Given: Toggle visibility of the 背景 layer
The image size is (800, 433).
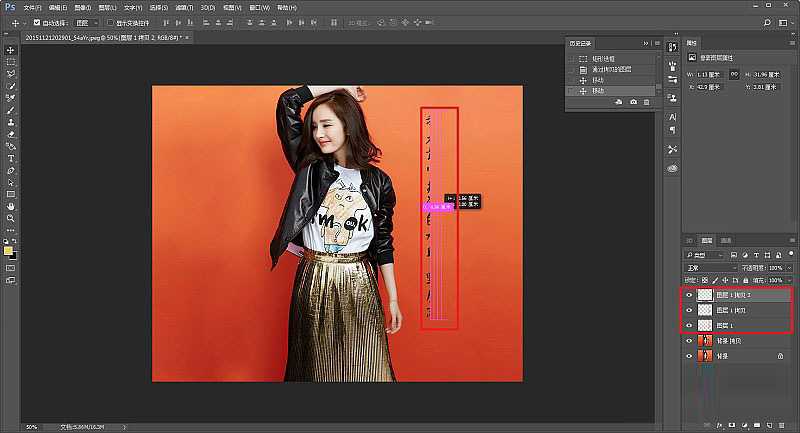Looking at the screenshot, I should (689, 355).
